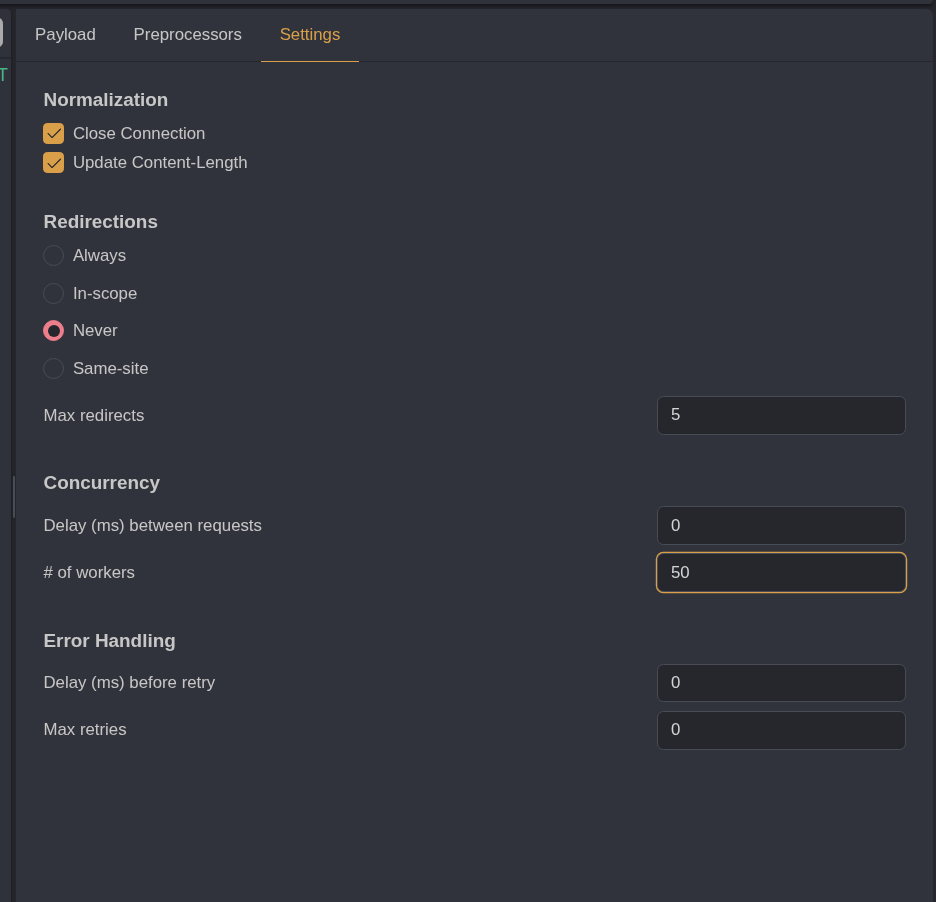Viewport: 936px width, 902px height.
Task: Click the delay between requests input box
Action: 780,526
